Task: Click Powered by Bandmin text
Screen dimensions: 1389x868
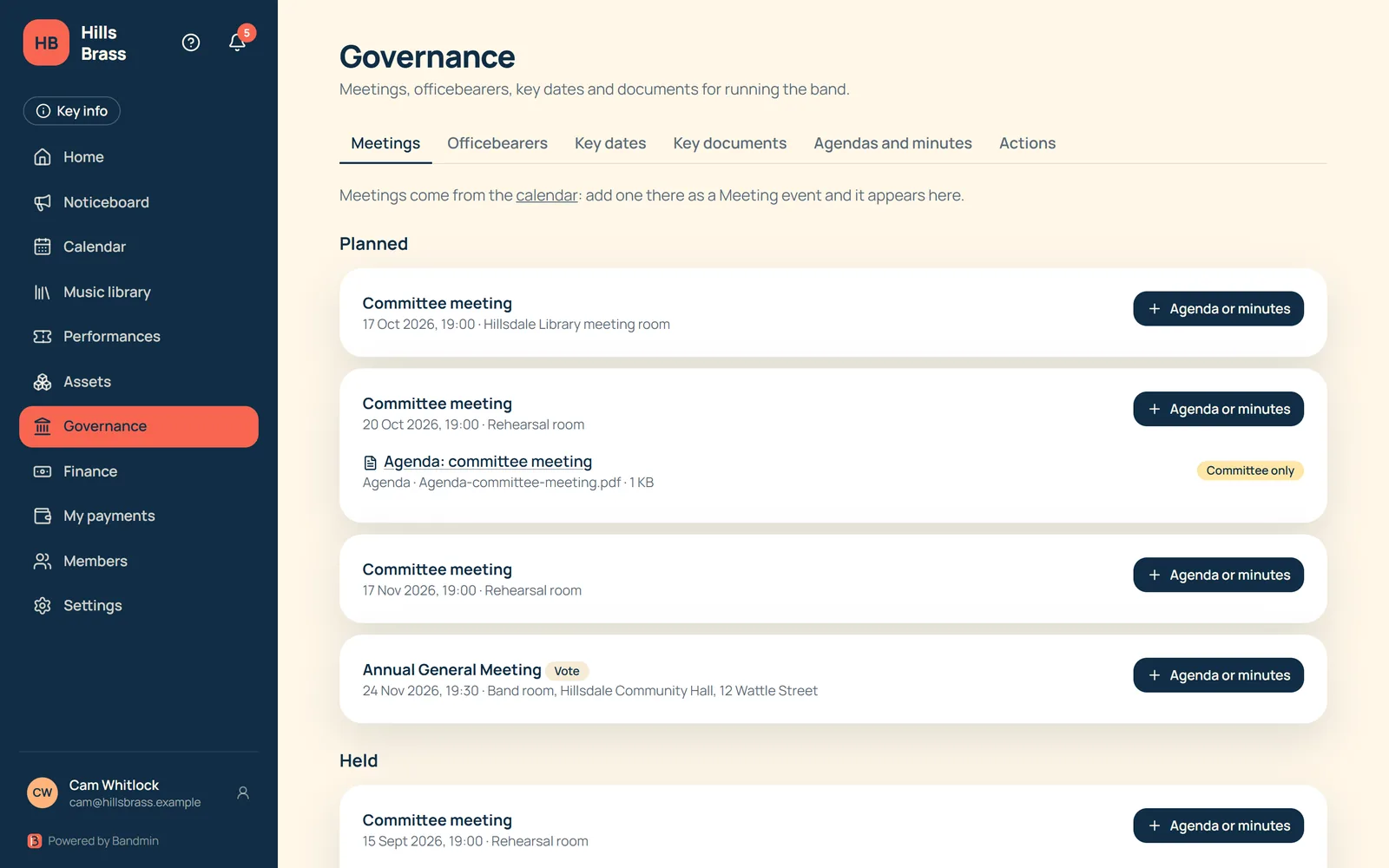Action: 103,841
